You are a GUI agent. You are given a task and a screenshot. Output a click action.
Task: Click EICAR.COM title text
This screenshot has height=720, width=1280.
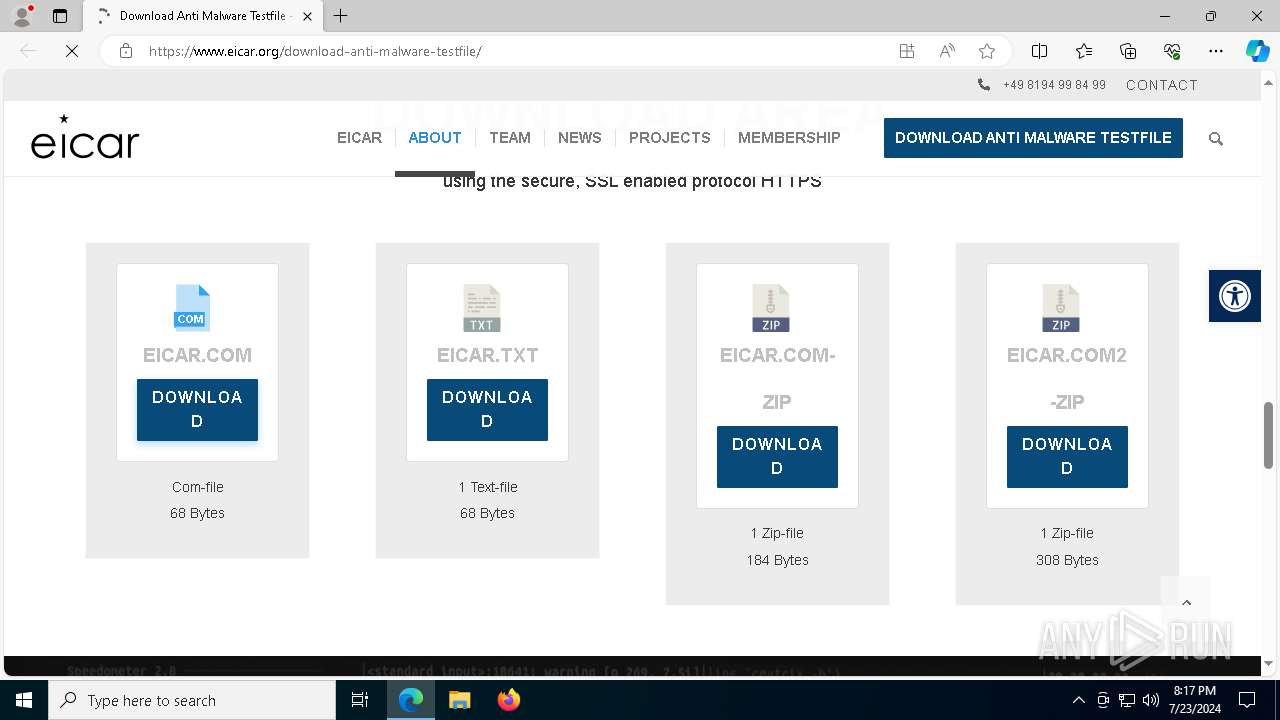tap(197, 355)
